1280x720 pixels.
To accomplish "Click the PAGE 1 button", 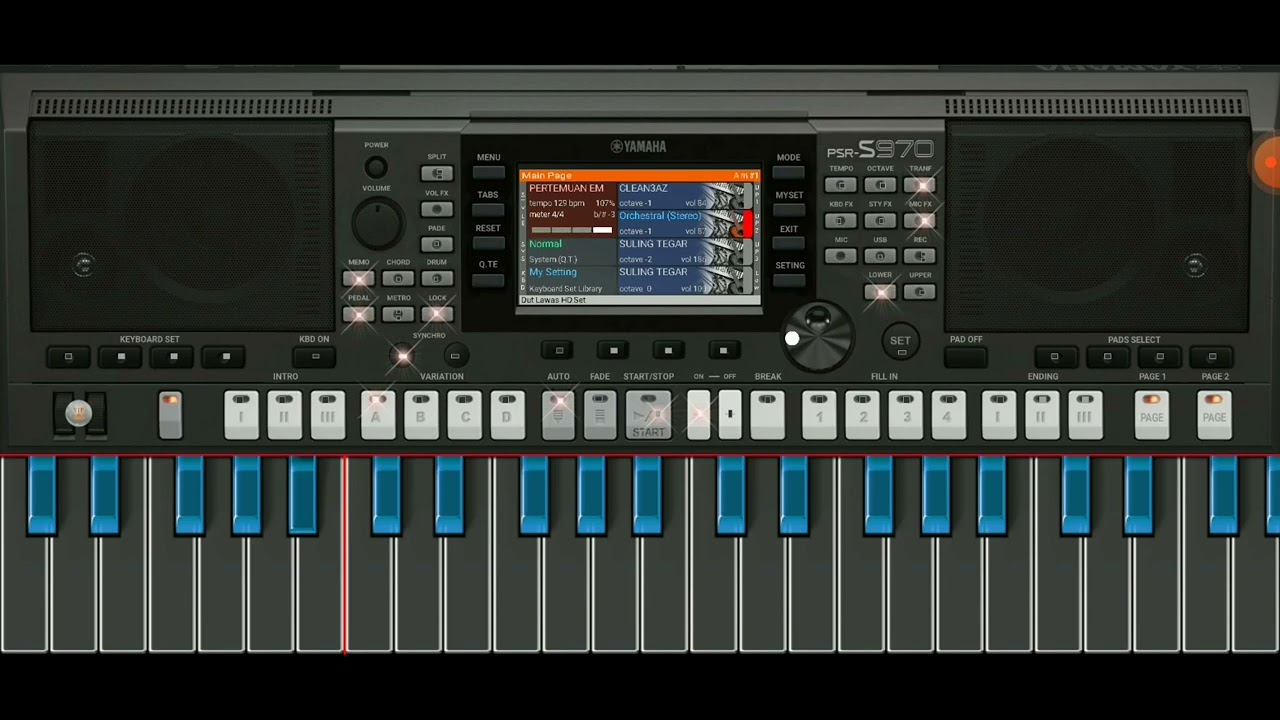I will click(1152, 415).
